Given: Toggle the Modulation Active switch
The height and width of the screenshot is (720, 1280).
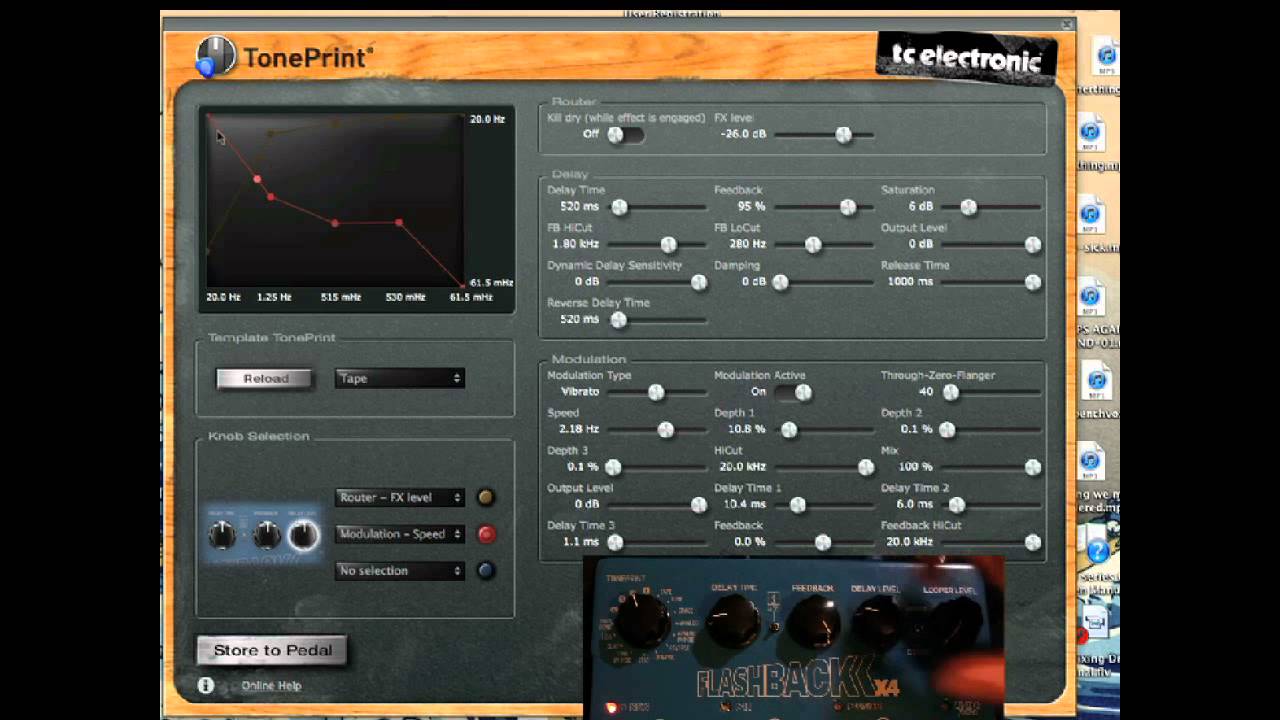Looking at the screenshot, I should 792,392.
